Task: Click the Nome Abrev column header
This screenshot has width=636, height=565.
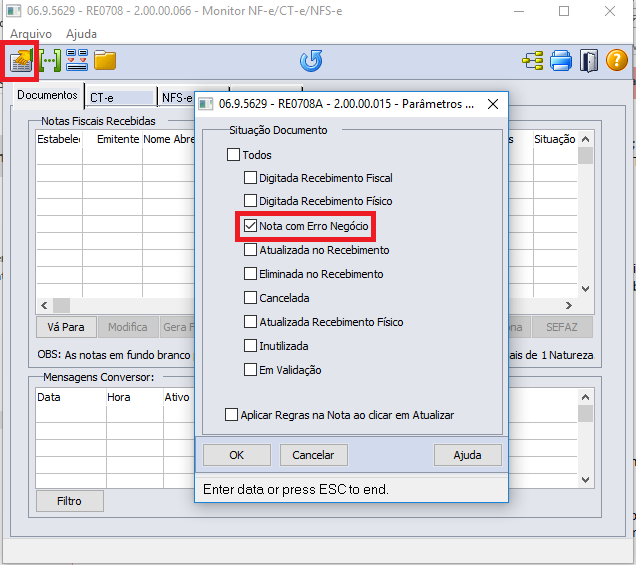Action: (169, 139)
